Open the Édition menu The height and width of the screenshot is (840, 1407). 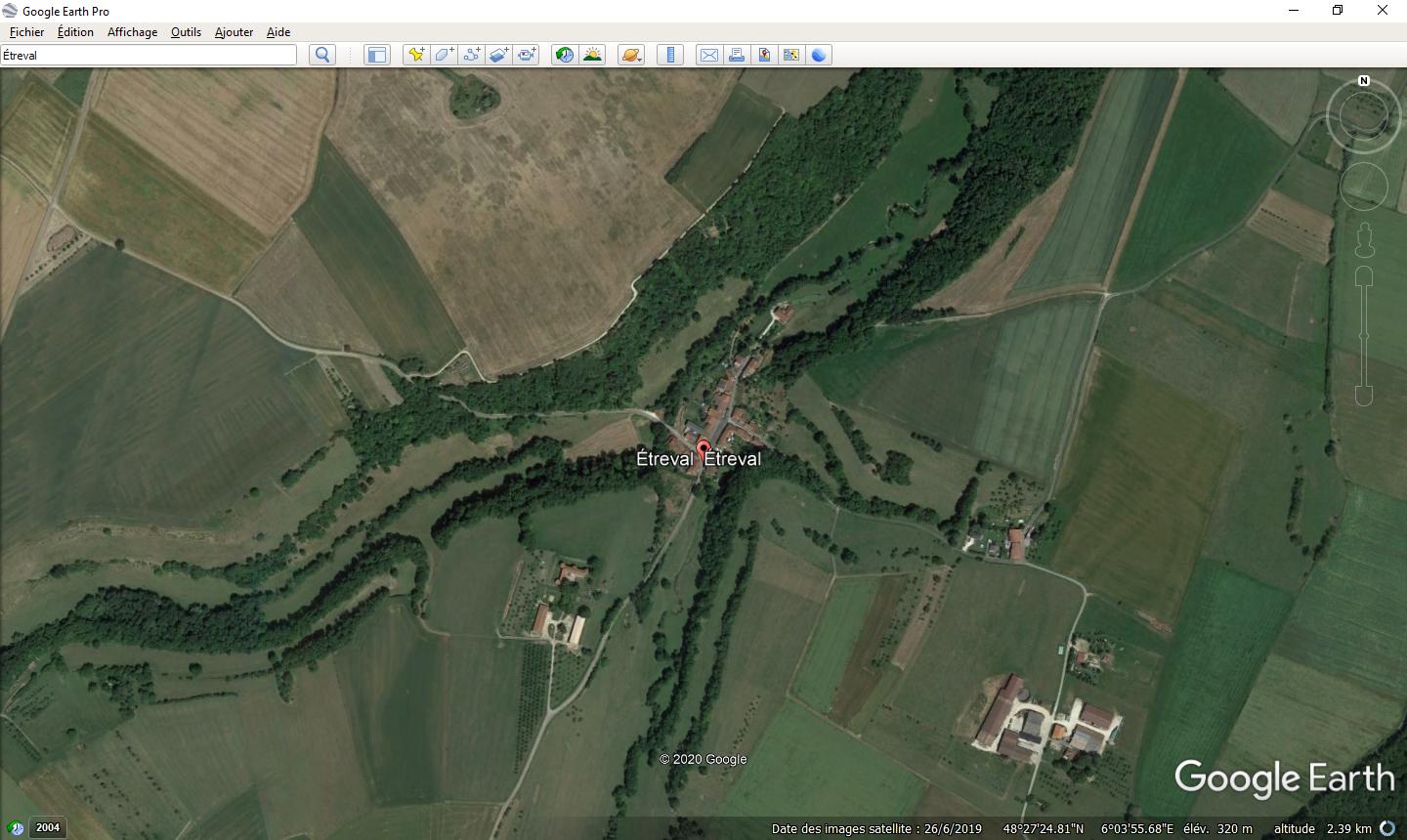75,32
